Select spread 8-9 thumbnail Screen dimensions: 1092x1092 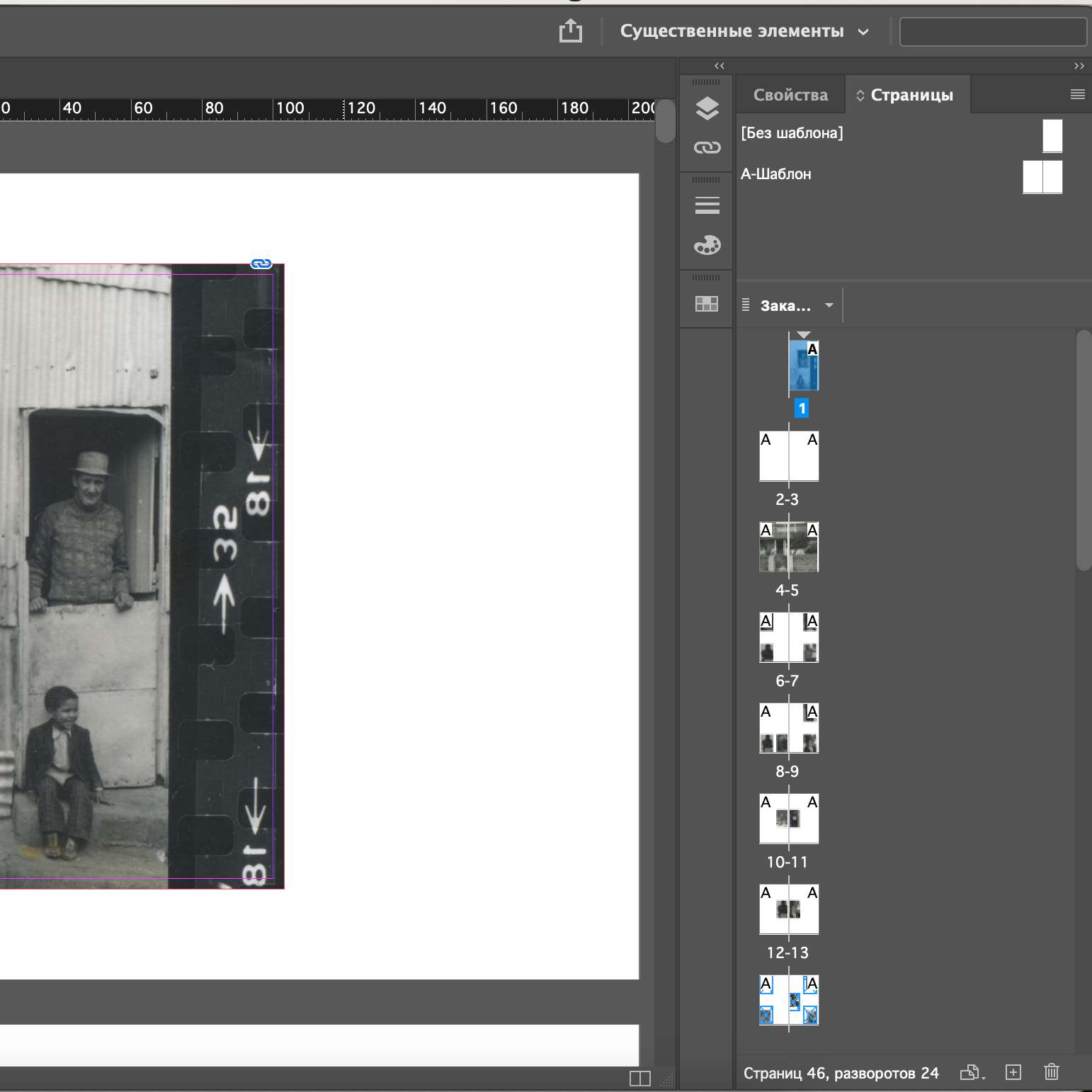coord(789,728)
